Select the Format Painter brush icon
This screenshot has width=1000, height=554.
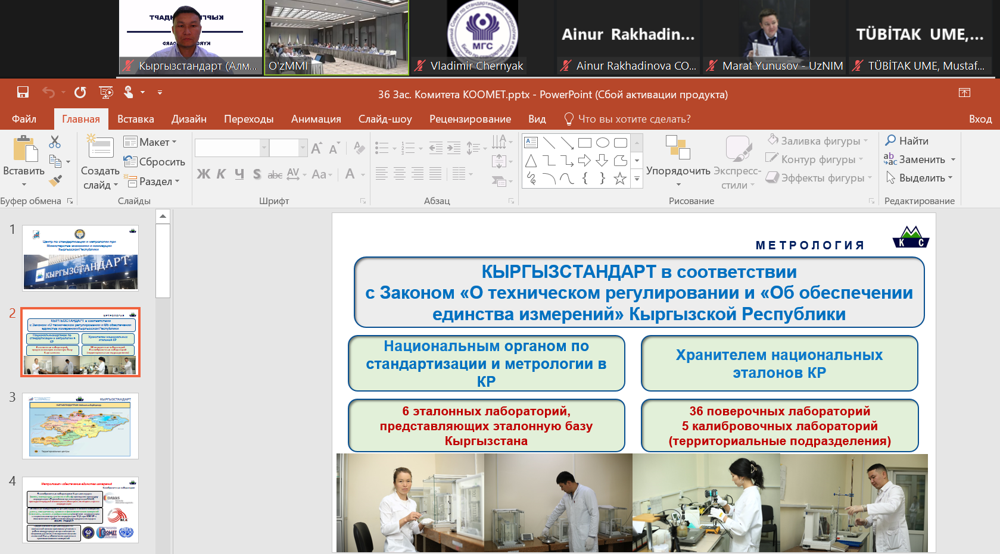click(x=55, y=181)
